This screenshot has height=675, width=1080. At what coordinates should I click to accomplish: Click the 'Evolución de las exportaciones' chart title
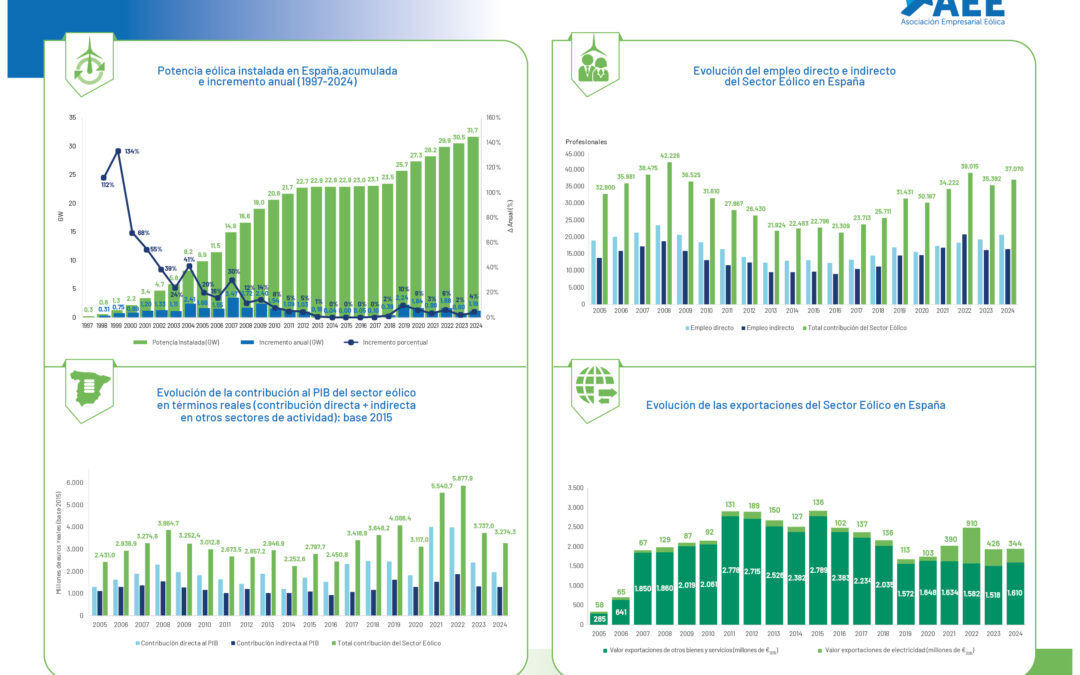pos(795,405)
